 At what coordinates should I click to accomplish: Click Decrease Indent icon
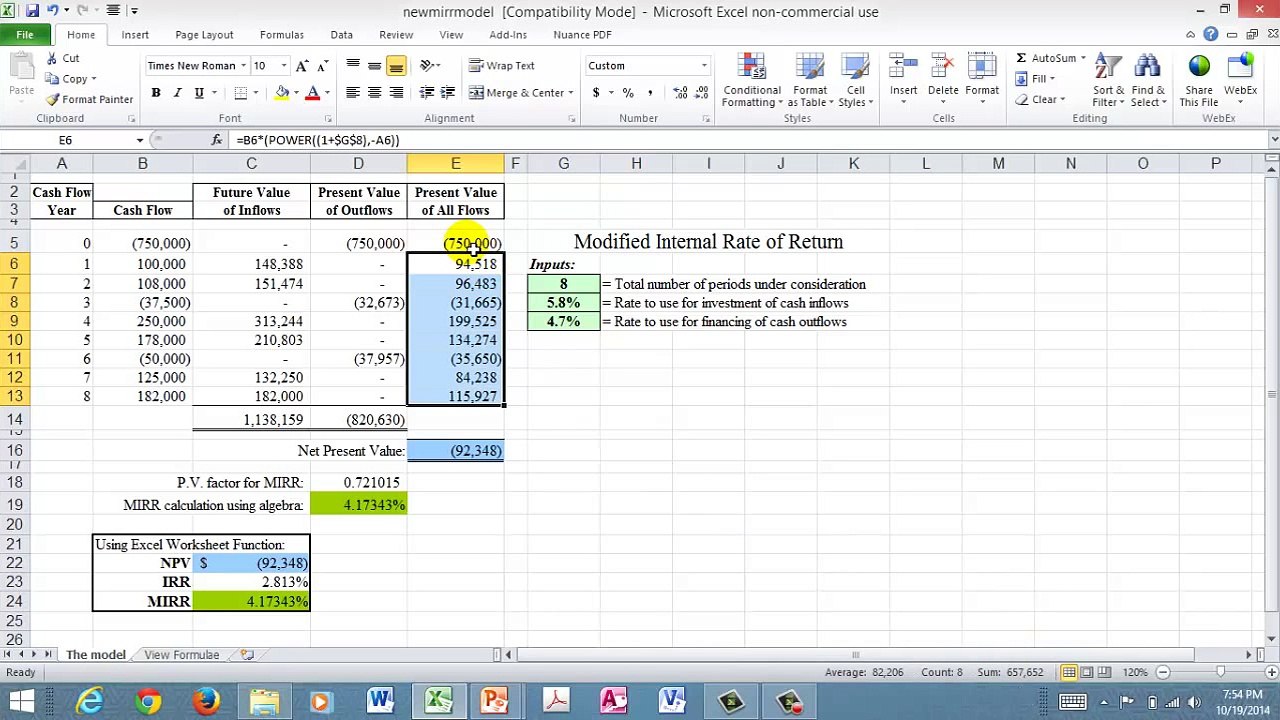pyautogui.click(x=427, y=93)
